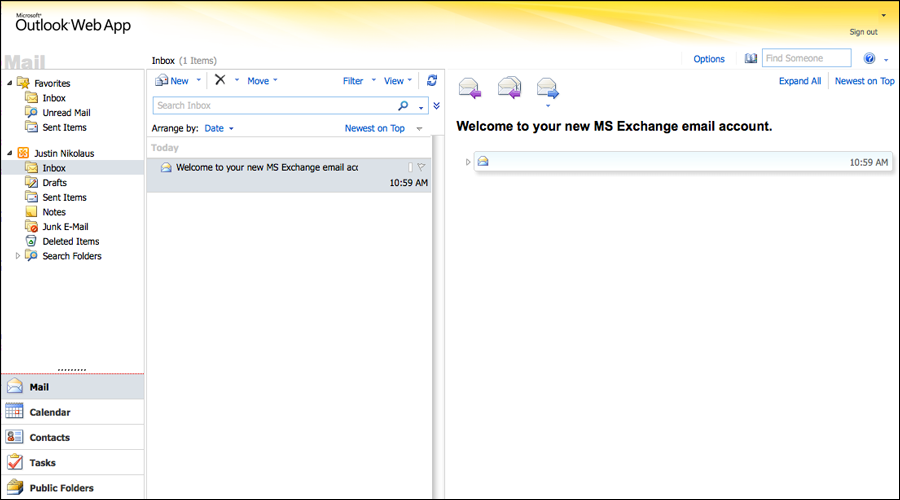Open the New dropdown arrow

tap(199, 80)
